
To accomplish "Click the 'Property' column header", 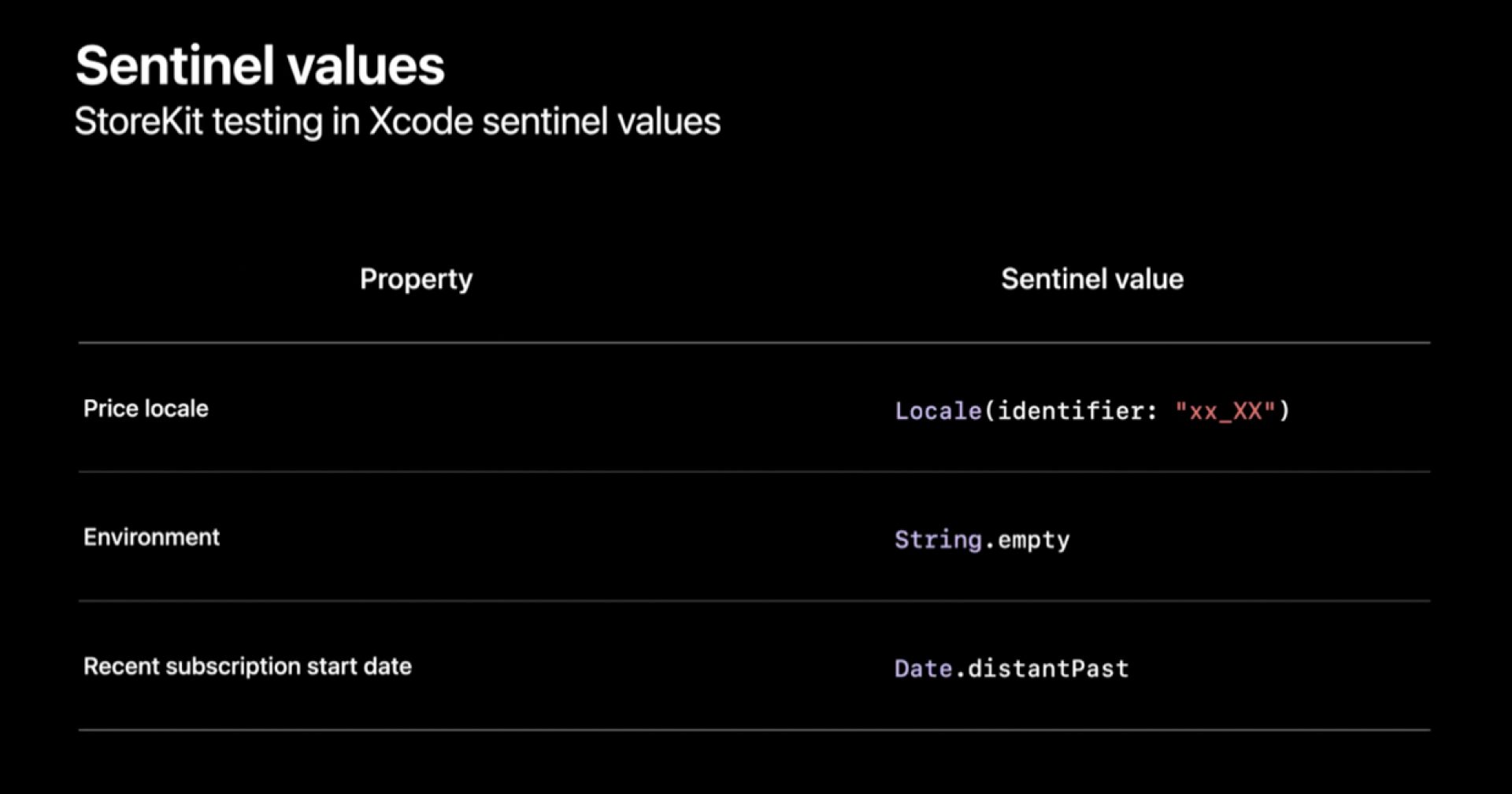I will point(416,279).
